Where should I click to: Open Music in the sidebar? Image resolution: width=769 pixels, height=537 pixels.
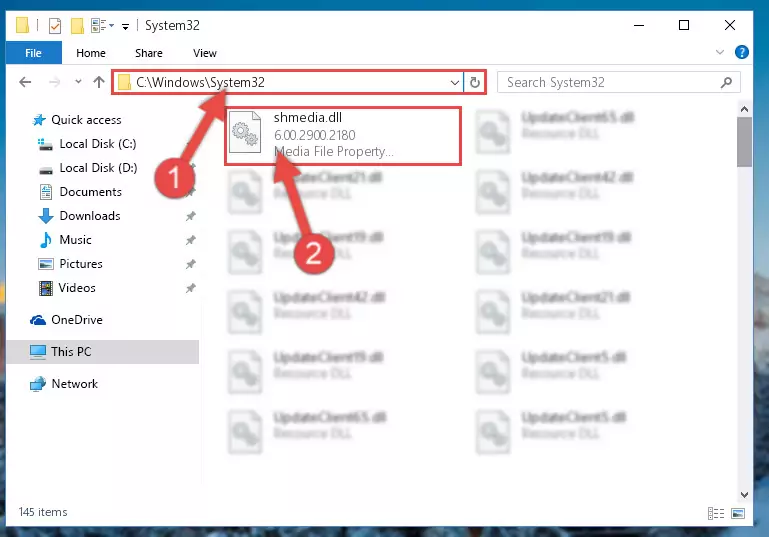coord(75,240)
